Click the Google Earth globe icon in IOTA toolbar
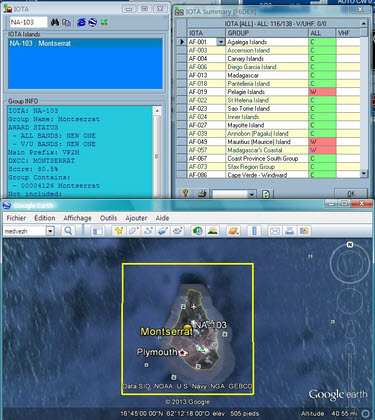This screenshot has width=375, height=420. point(92,22)
